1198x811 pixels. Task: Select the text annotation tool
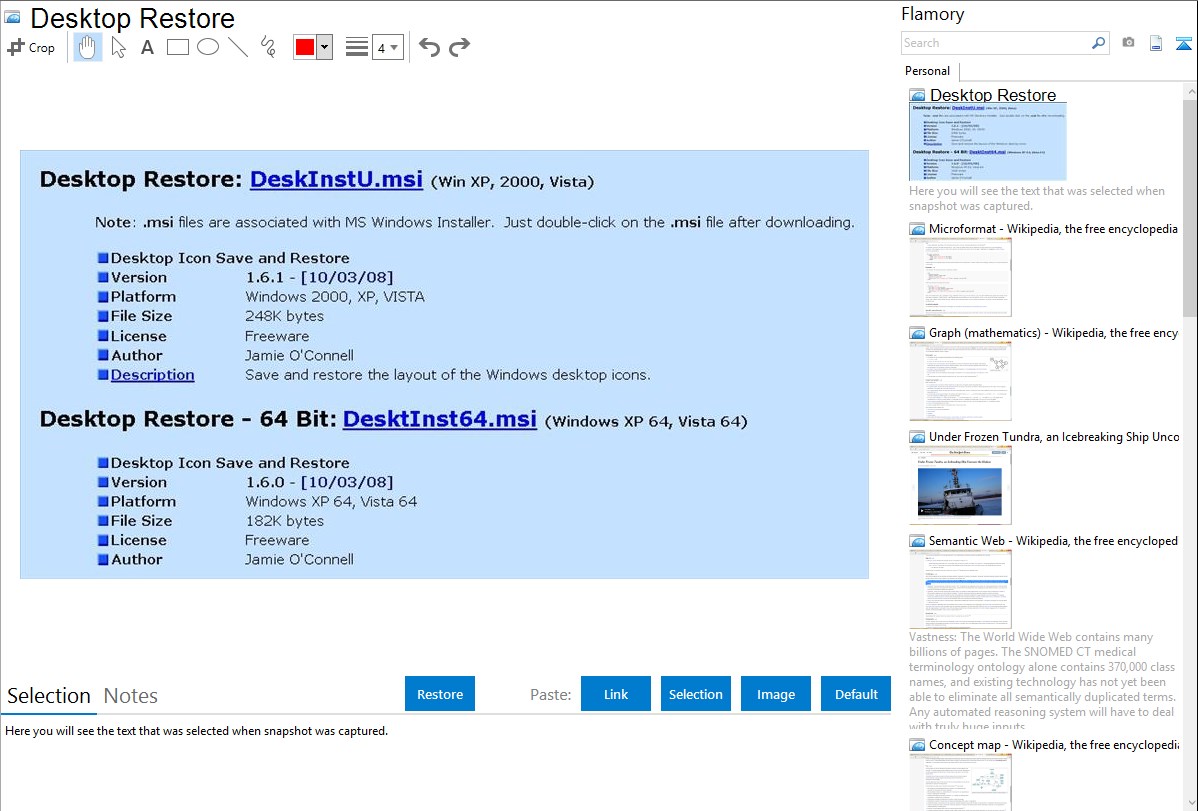coord(147,47)
